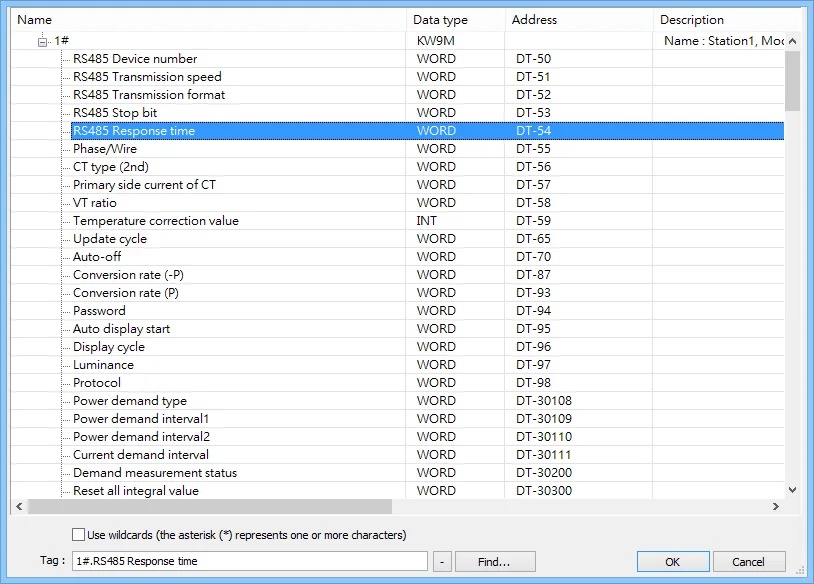Image resolution: width=814 pixels, height=584 pixels.
Task: Select Current demand interval tag
Action: [x=141, y=455]
